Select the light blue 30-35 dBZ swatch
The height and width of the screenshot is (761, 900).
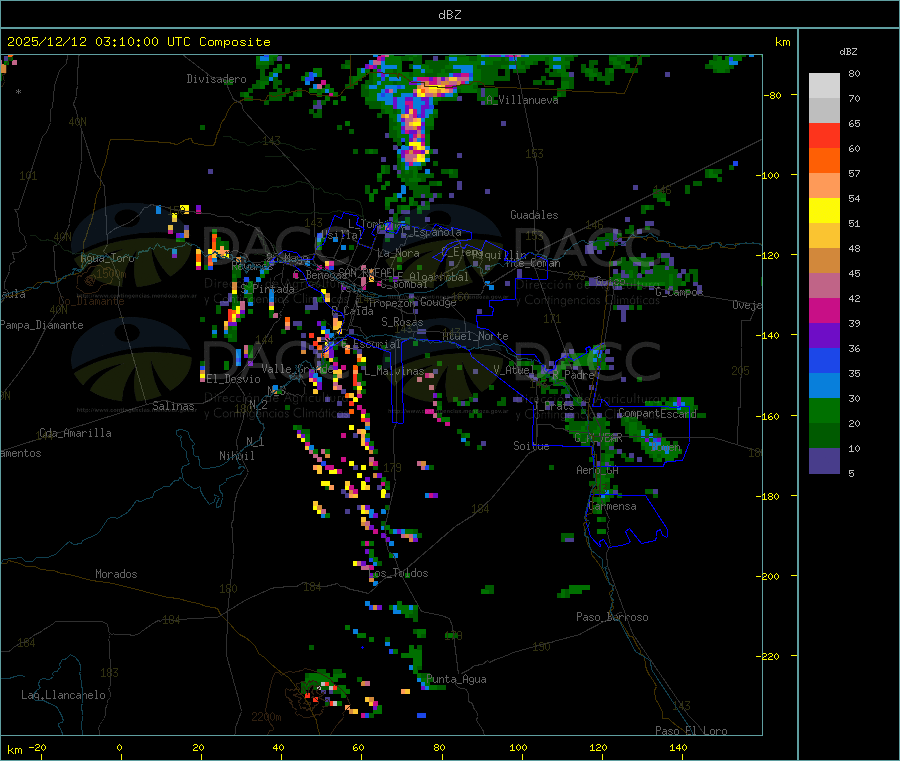pos(824,386)
